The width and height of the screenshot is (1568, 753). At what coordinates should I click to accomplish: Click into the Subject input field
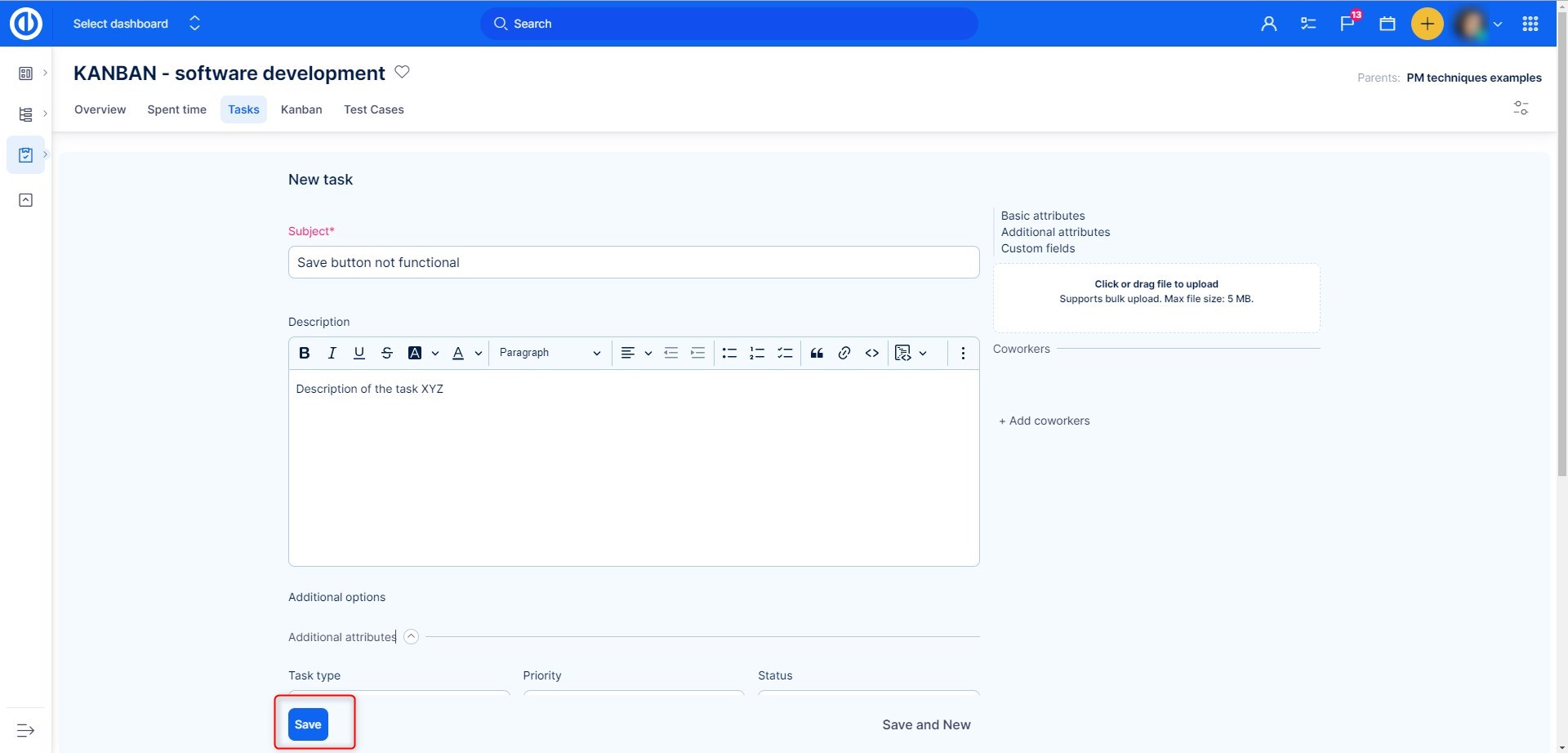(633, 262)
